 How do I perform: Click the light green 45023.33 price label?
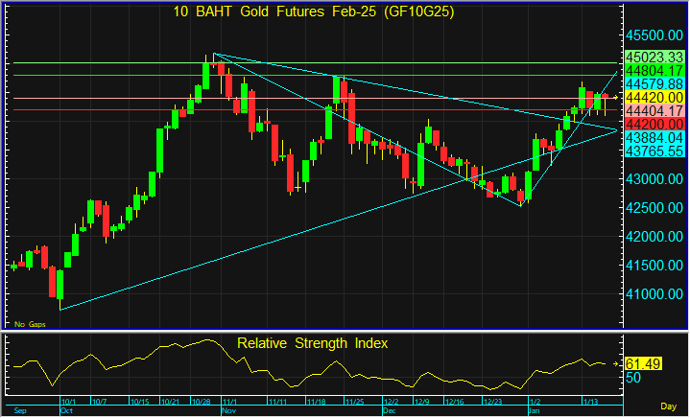[654, 58]
